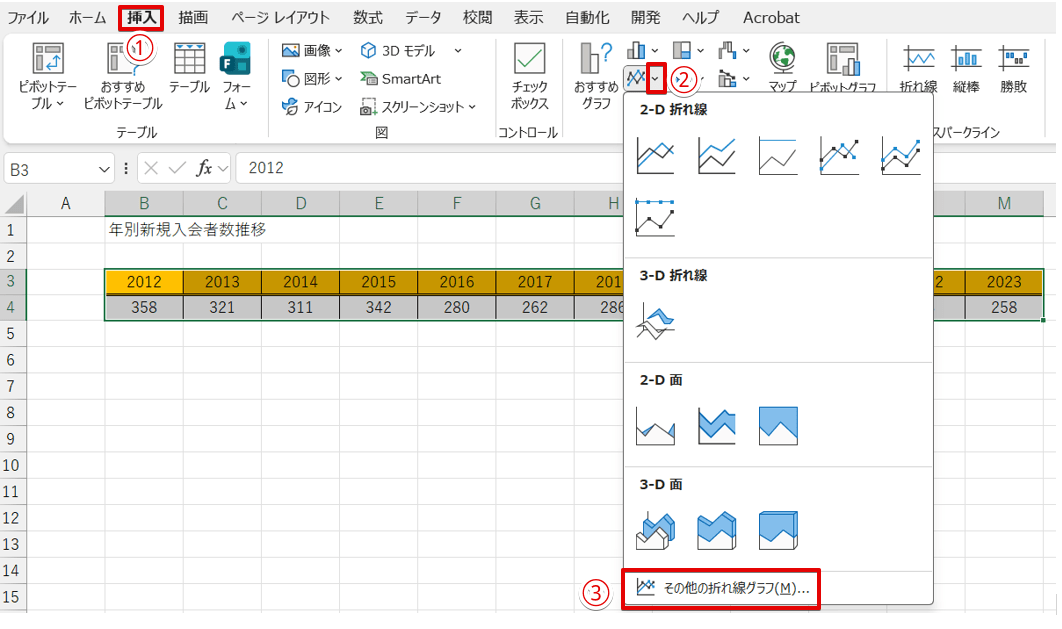
Task: Insert a checkbox control (チェックボックス)
Action: (x=529, y=77)
